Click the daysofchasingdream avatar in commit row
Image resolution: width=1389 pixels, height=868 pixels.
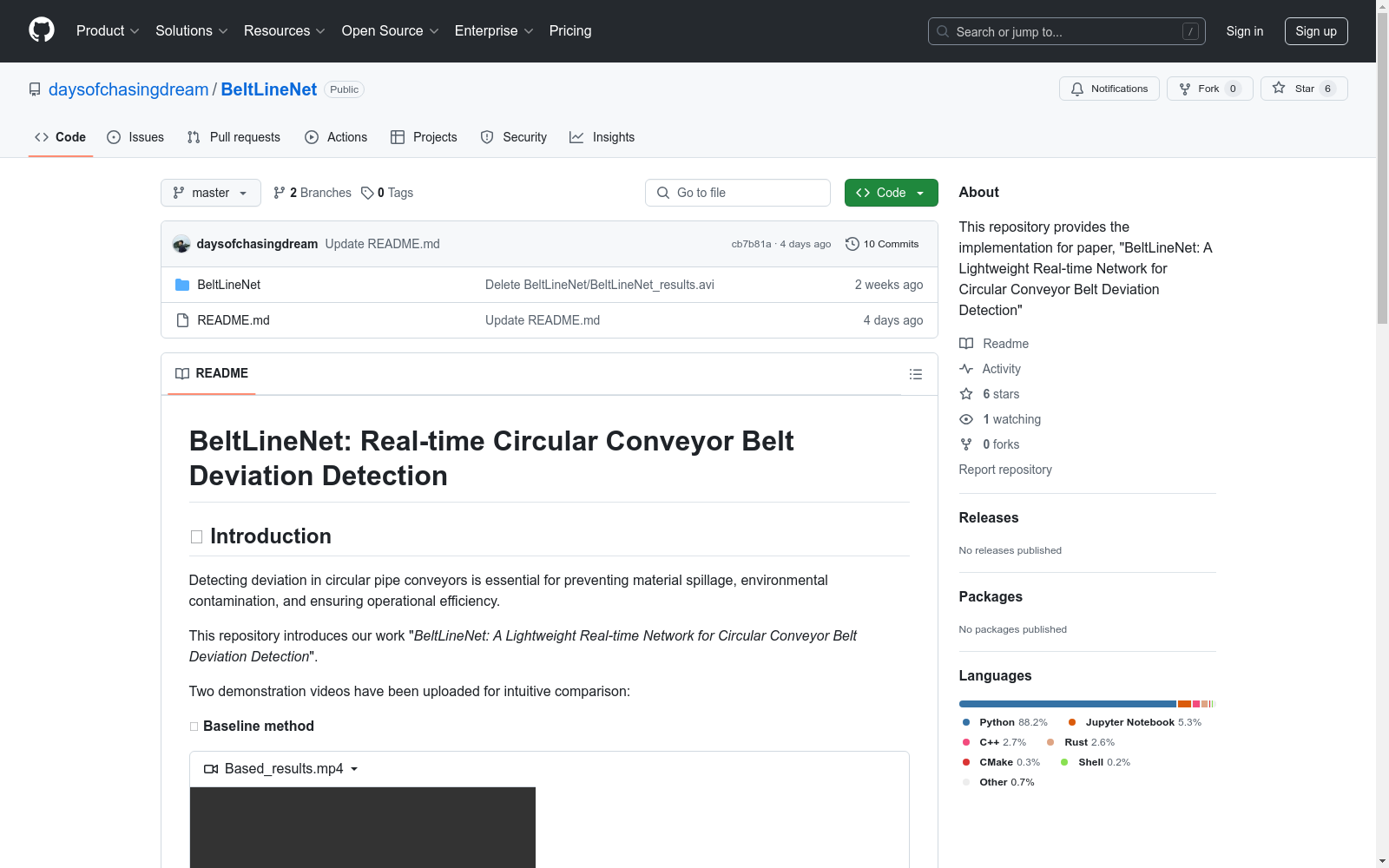point(181,244)
